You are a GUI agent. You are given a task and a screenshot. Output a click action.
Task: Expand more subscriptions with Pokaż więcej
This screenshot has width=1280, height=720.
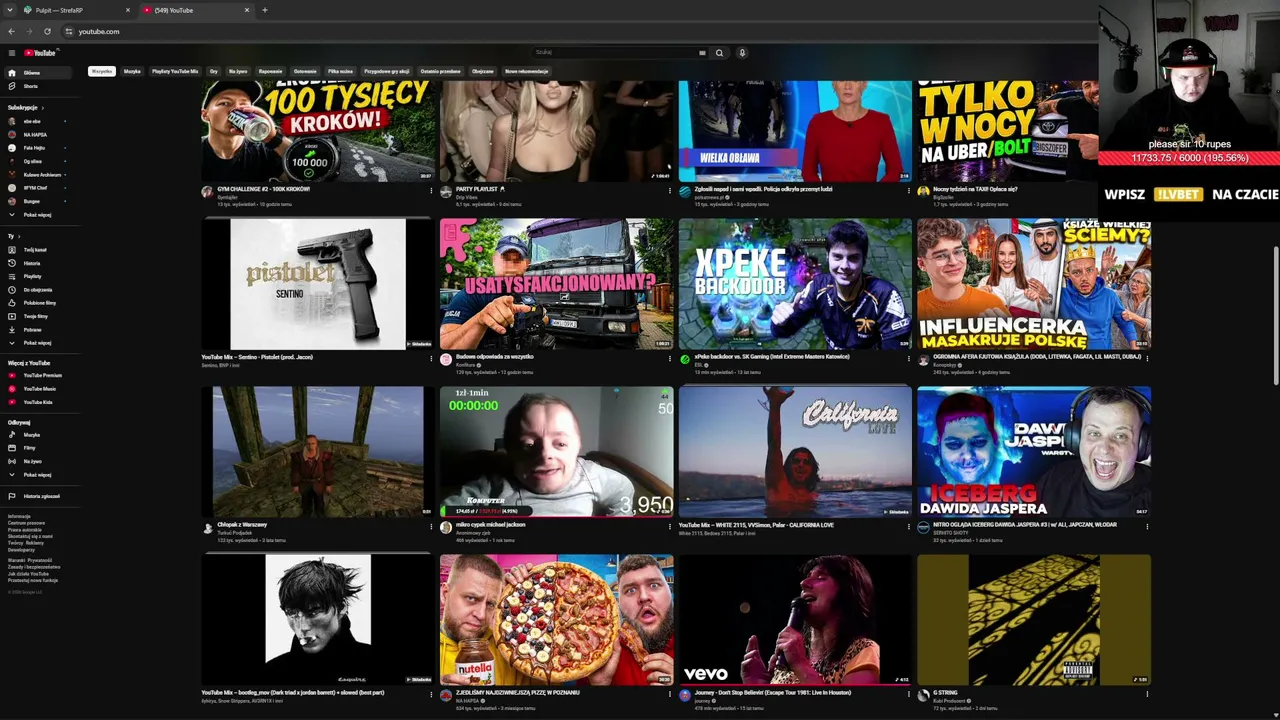[36, 214]
